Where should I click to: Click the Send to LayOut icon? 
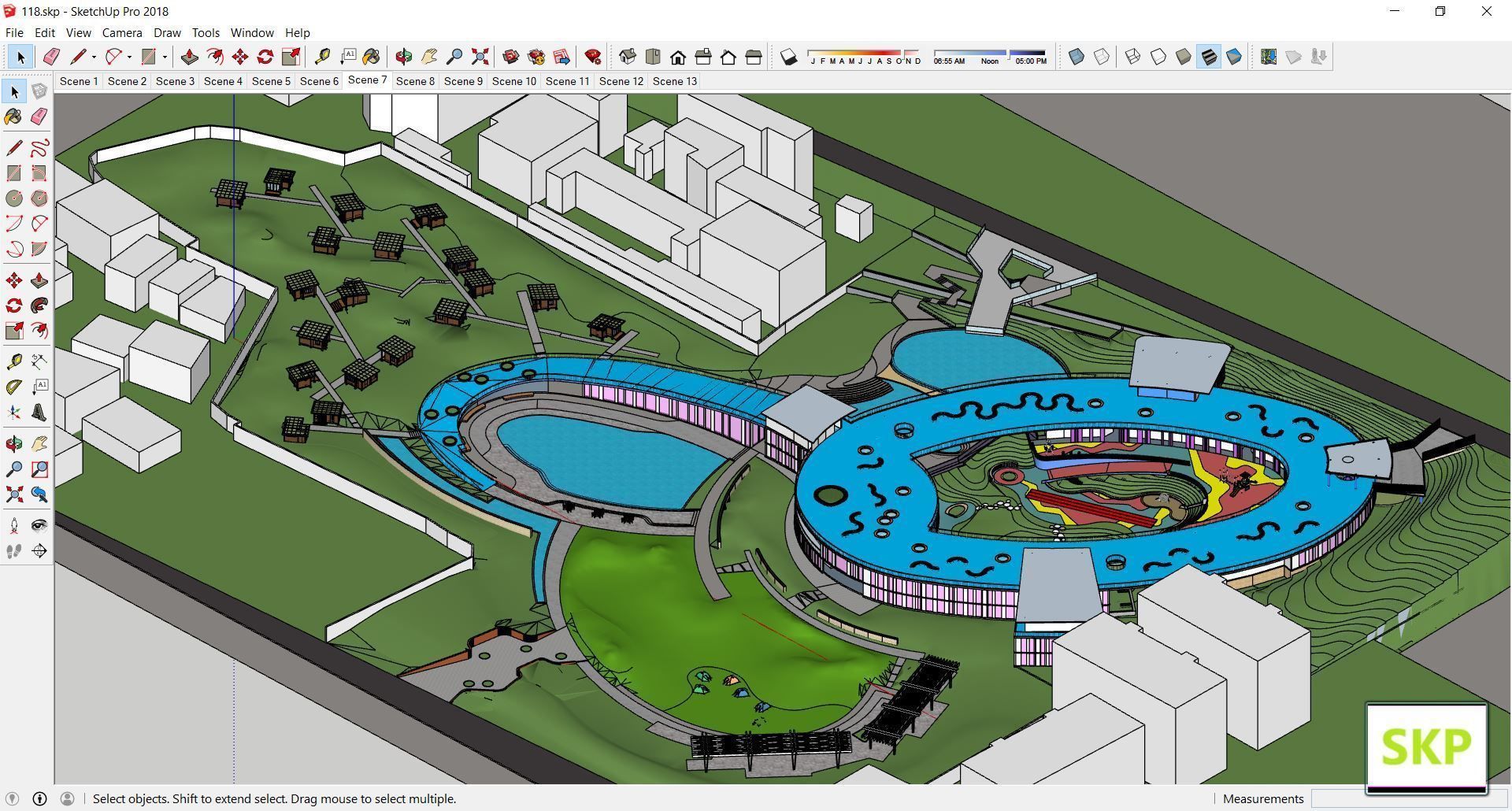click(x=561, y=57)
